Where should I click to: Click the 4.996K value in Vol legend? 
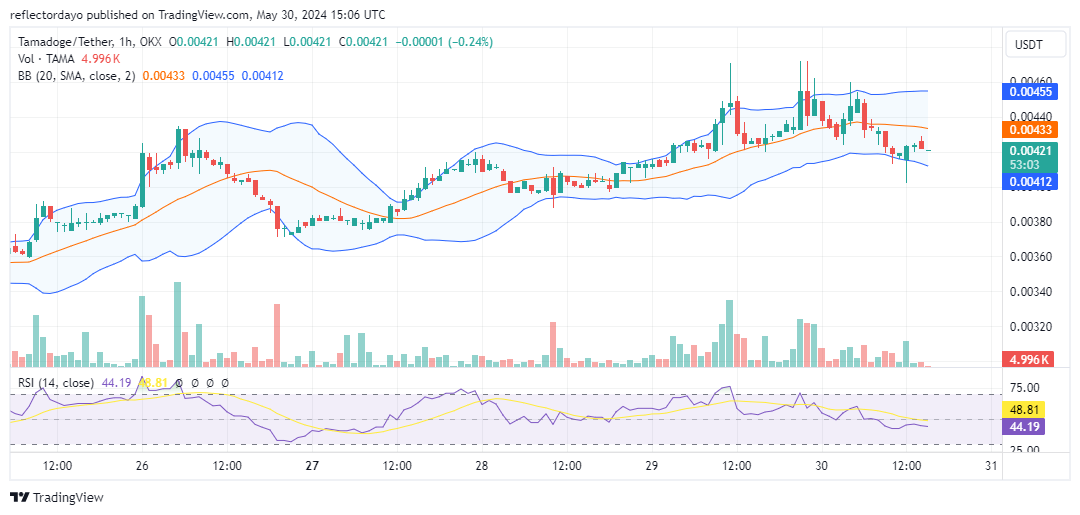click(x=101, y=59)
